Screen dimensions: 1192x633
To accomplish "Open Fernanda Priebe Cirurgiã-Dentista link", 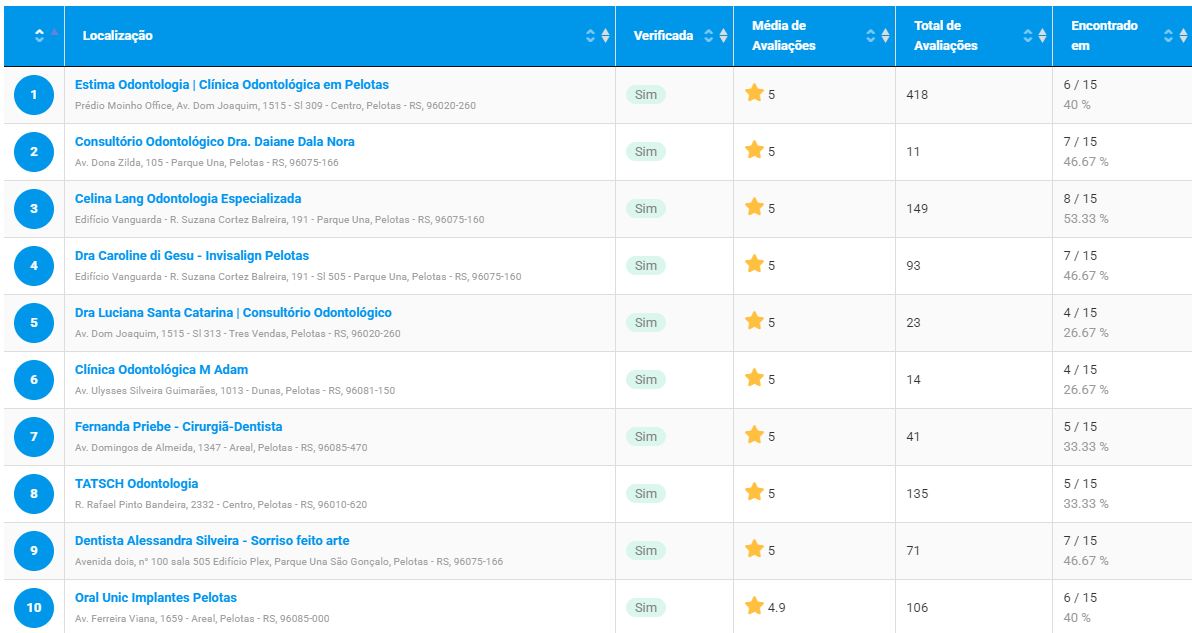I will 179,426.
